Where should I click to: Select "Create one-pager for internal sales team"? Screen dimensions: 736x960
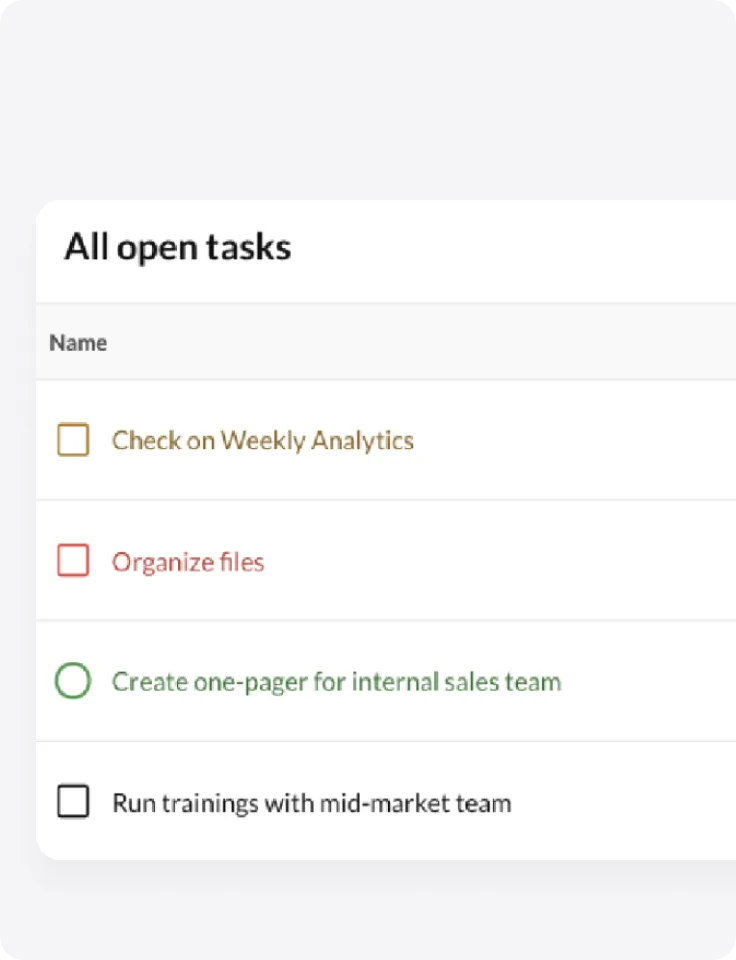[x=335, y=681]
